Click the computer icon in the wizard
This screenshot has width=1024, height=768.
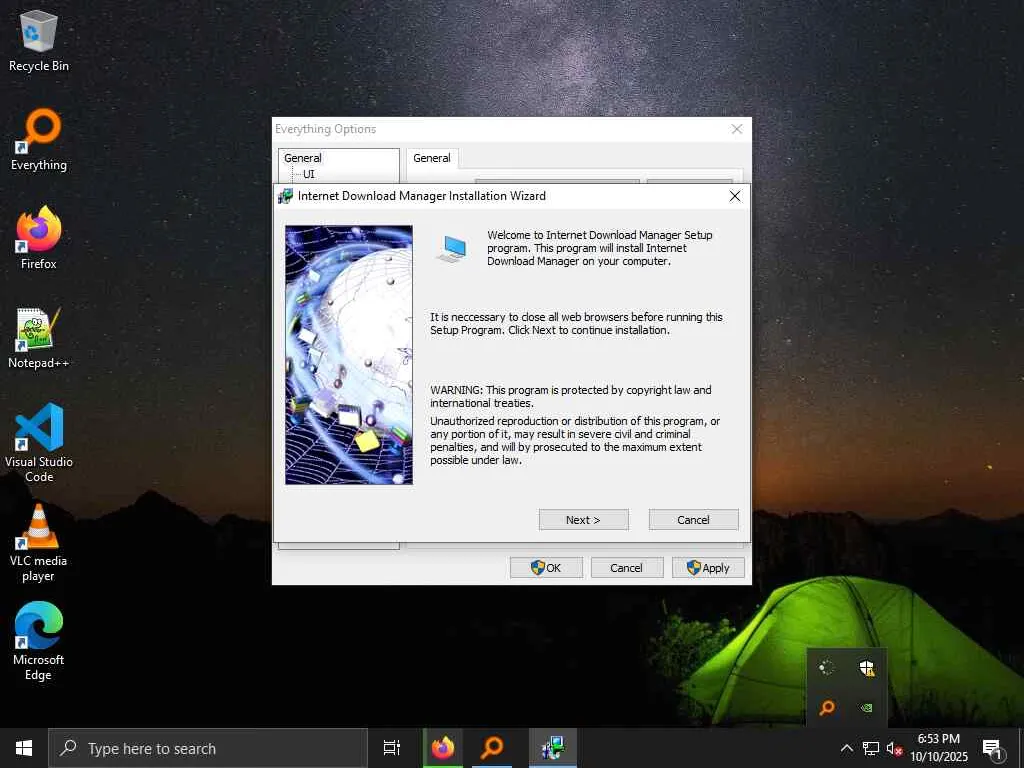pos(452,249)
